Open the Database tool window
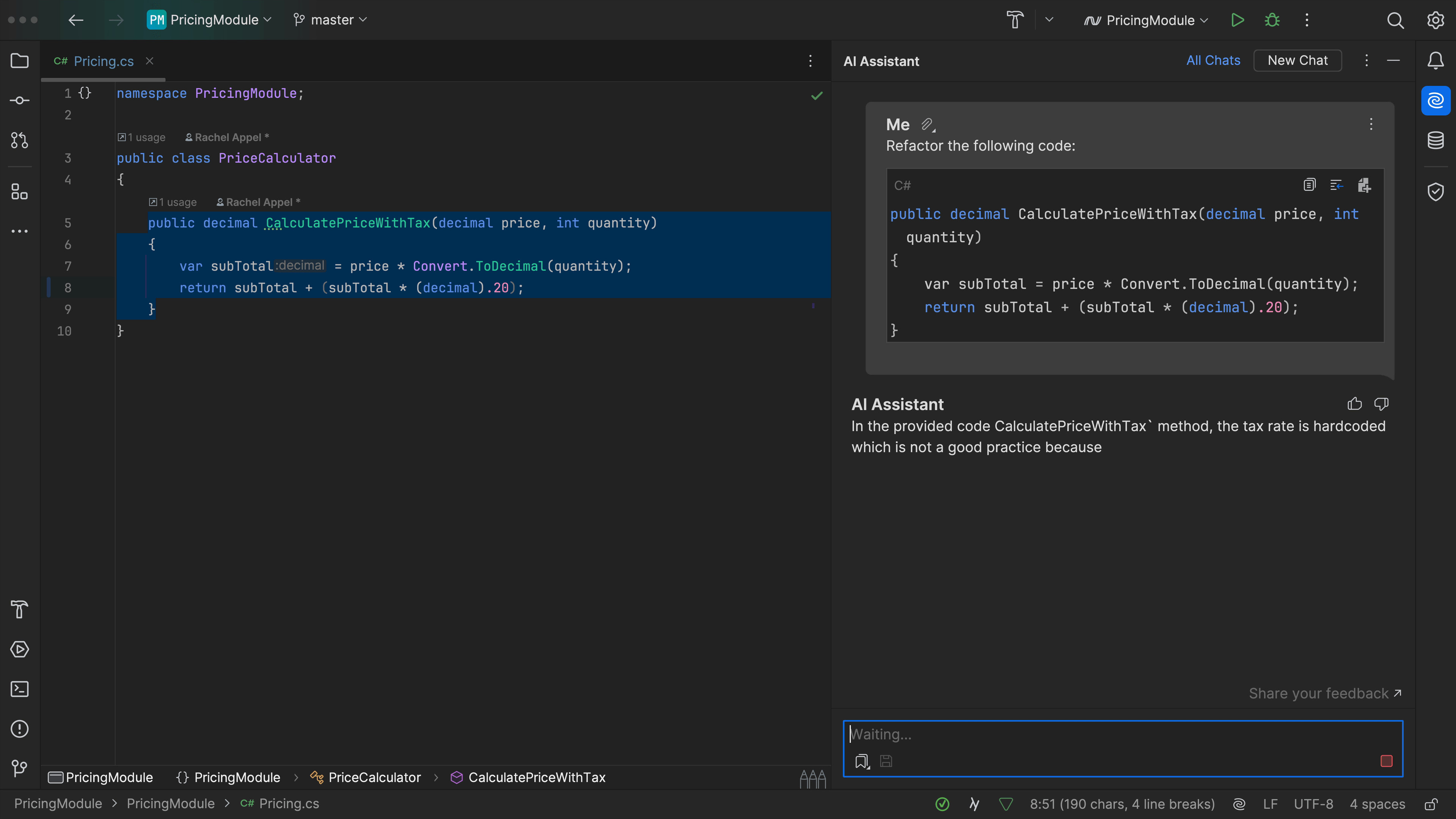 (x=1435, y=140)
